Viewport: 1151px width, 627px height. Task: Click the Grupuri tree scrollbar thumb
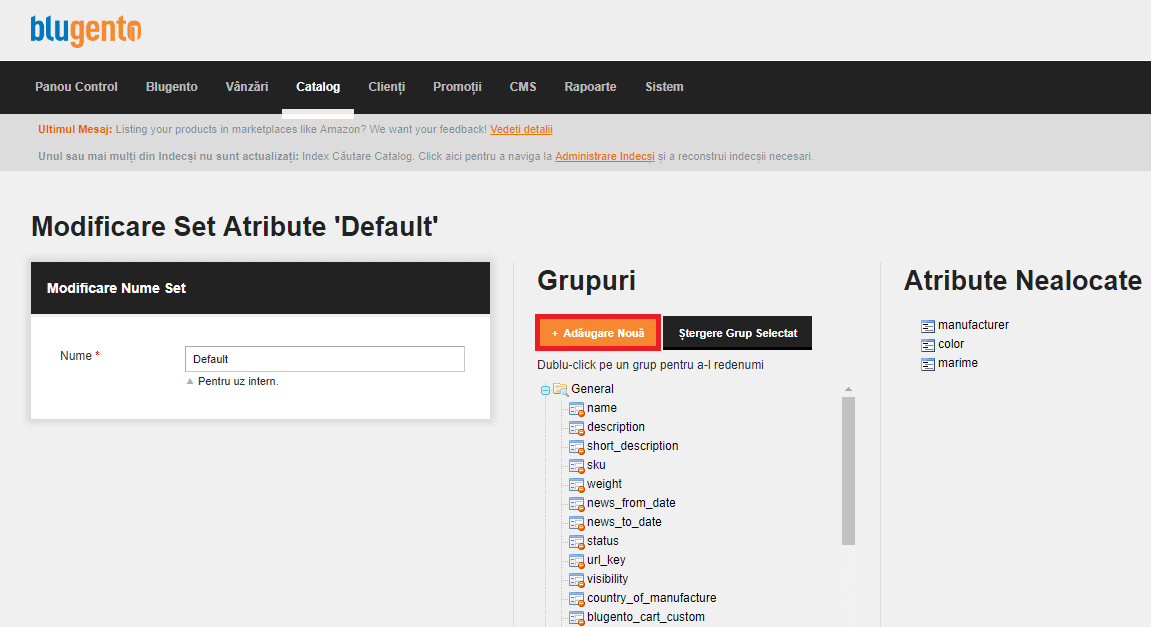(849, 471)
